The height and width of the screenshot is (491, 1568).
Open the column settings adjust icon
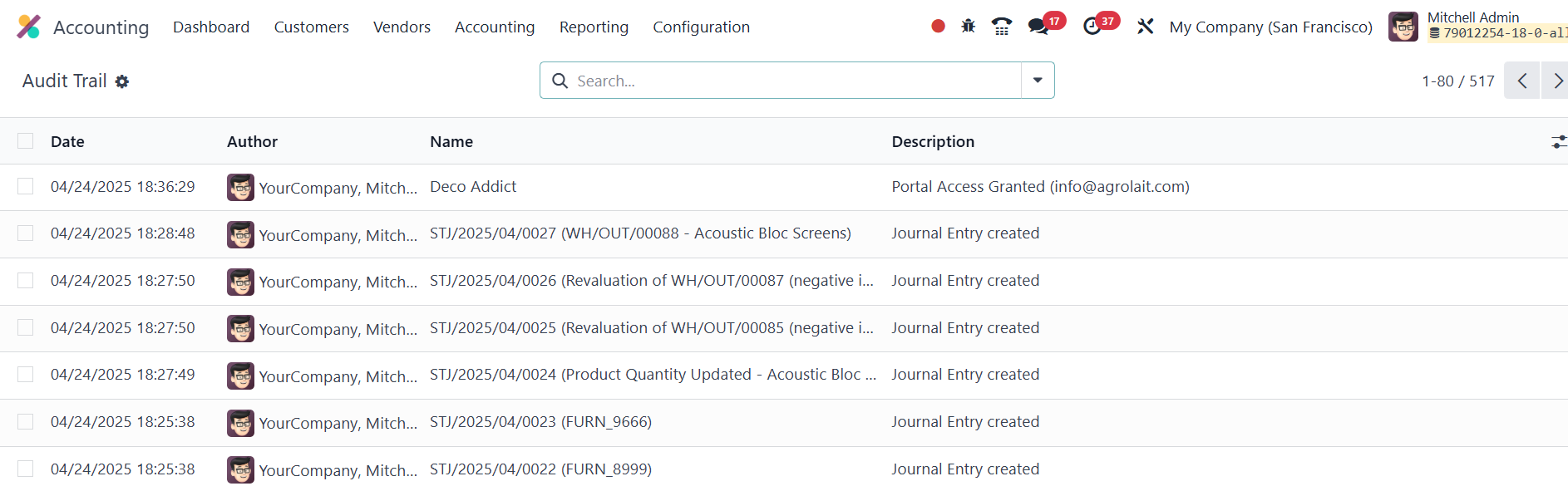coord(1558,142)
